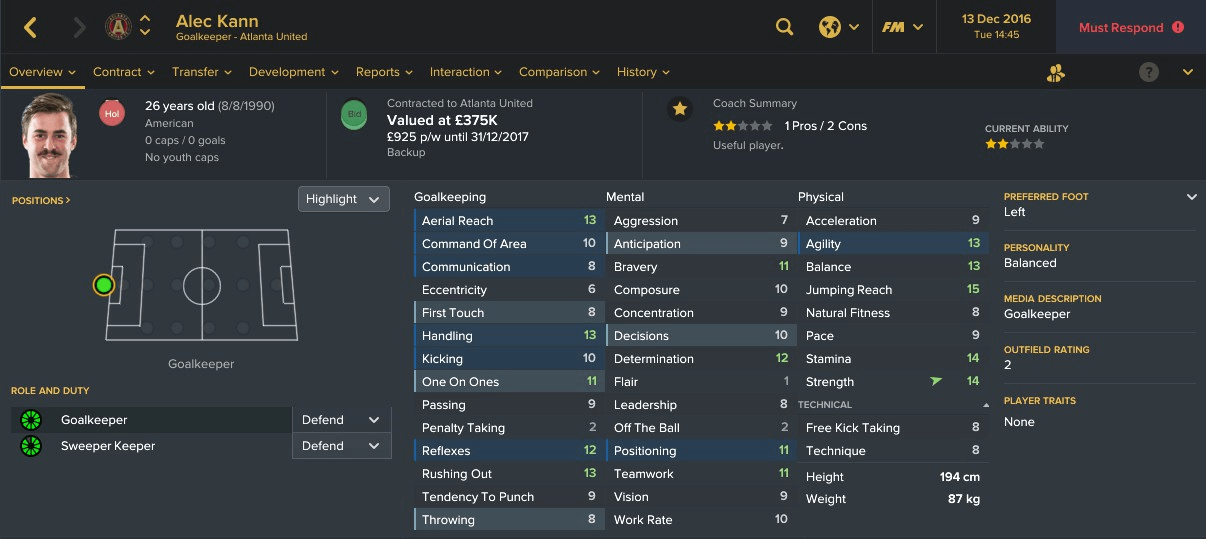
Task: Select the goalkeeper position dot on pitch
Action: pos(104,286)
